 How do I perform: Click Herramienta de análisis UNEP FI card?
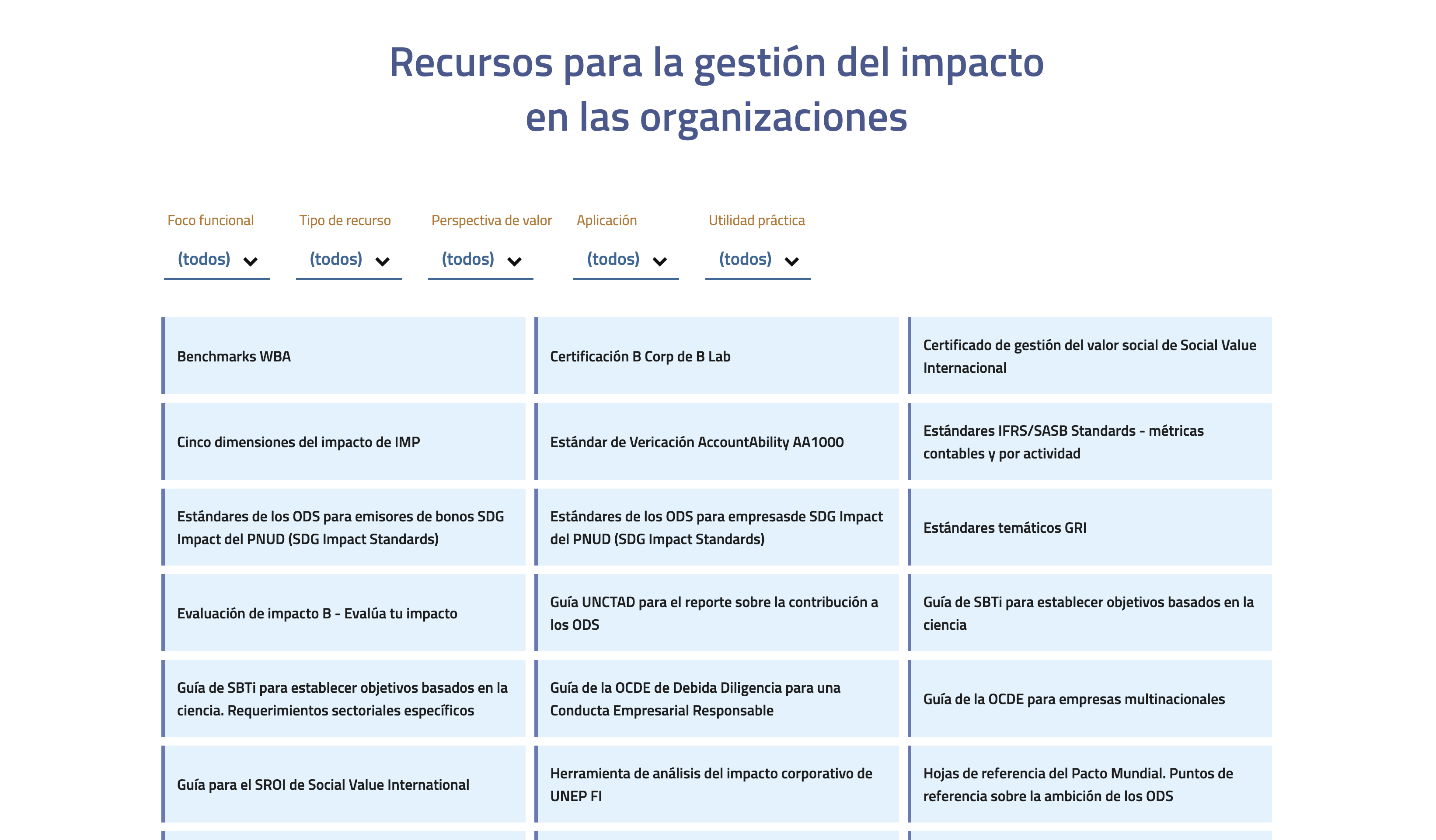[716, 784]
